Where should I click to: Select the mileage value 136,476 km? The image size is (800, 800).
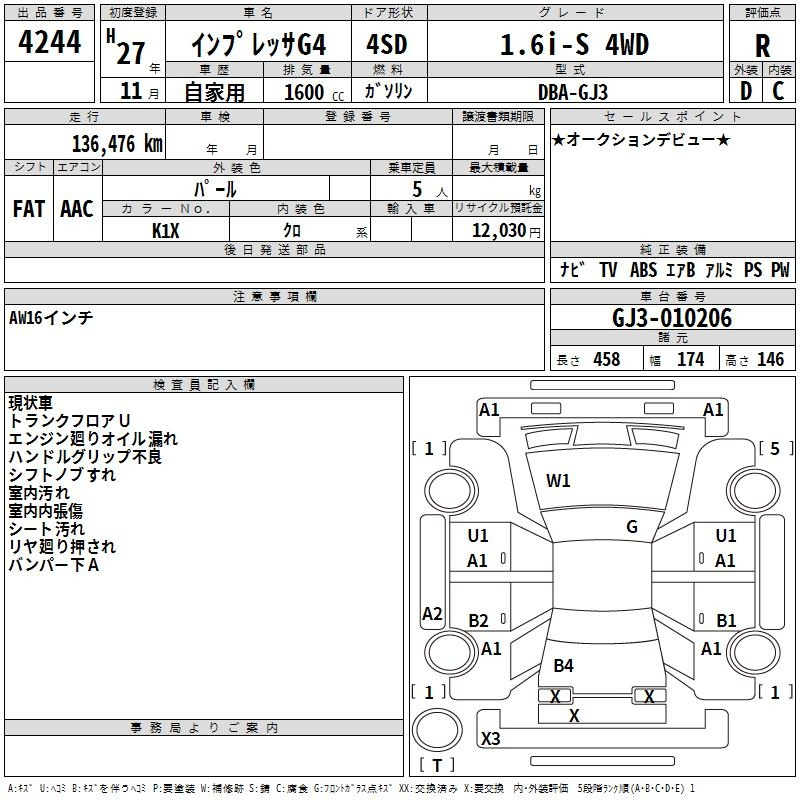point(116,143)
